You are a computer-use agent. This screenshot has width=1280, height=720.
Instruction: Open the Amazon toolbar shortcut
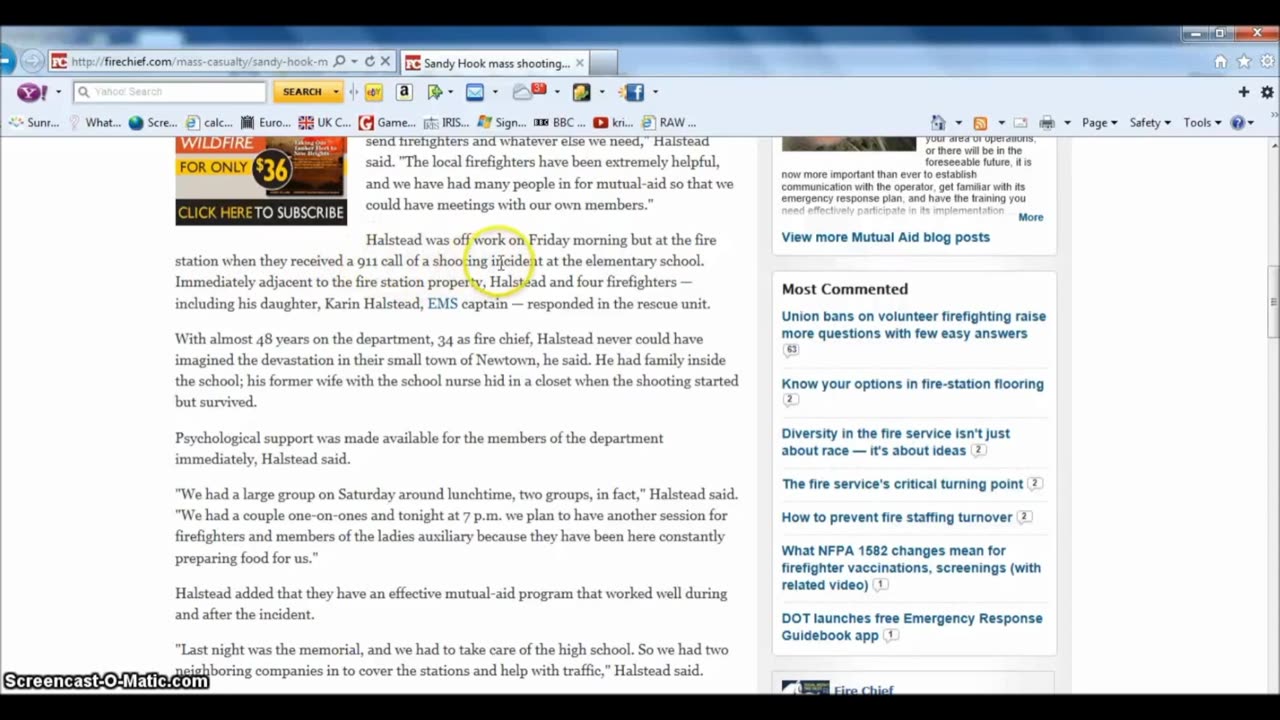tap(404, 92)
